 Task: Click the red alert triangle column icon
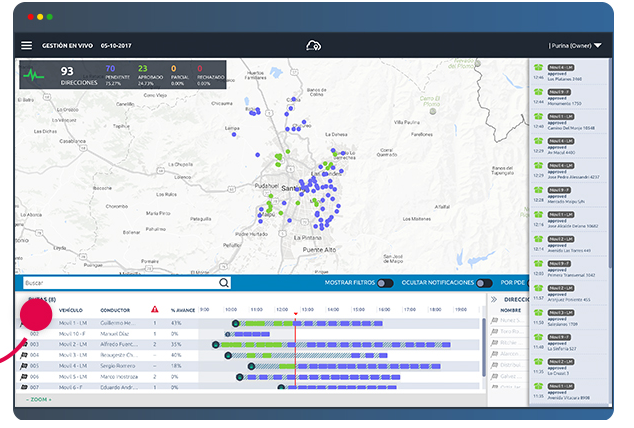coord(154,309)
